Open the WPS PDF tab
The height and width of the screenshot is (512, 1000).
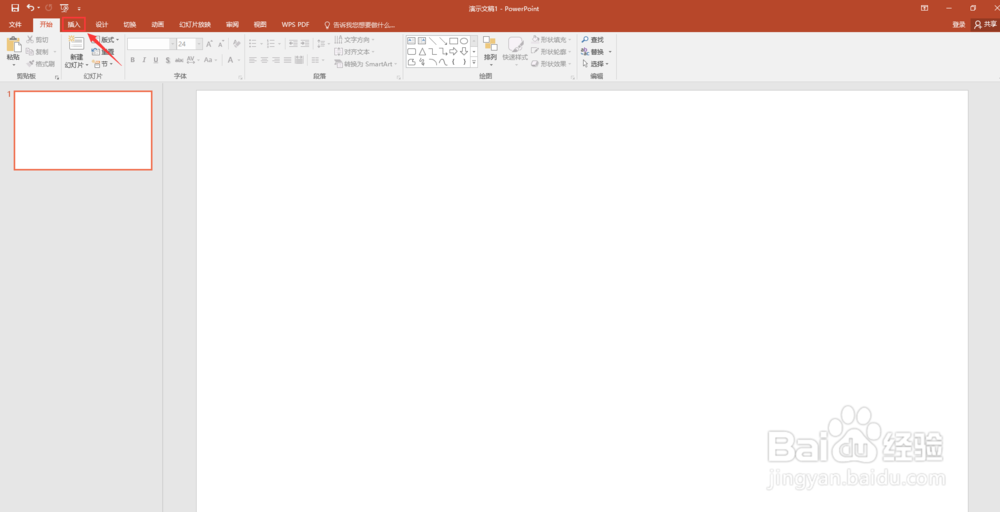click(x=295, y=25)
